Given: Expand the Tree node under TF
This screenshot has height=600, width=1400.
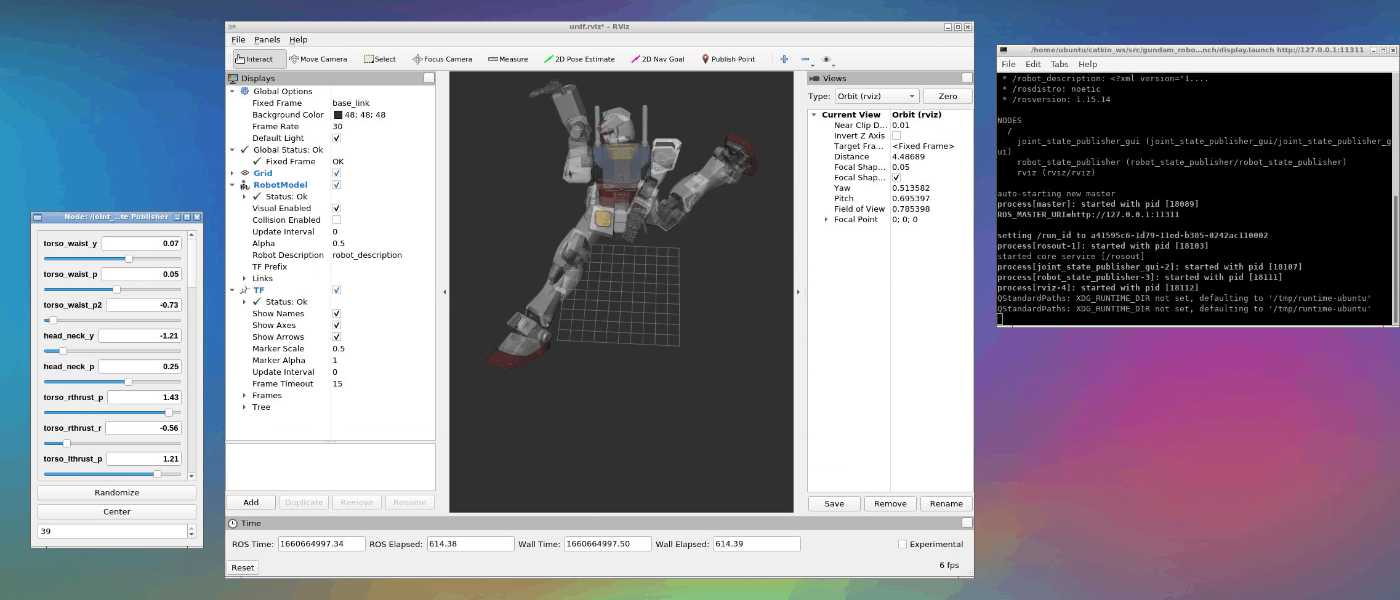Looking at the screenshot, I should point(244,407).
